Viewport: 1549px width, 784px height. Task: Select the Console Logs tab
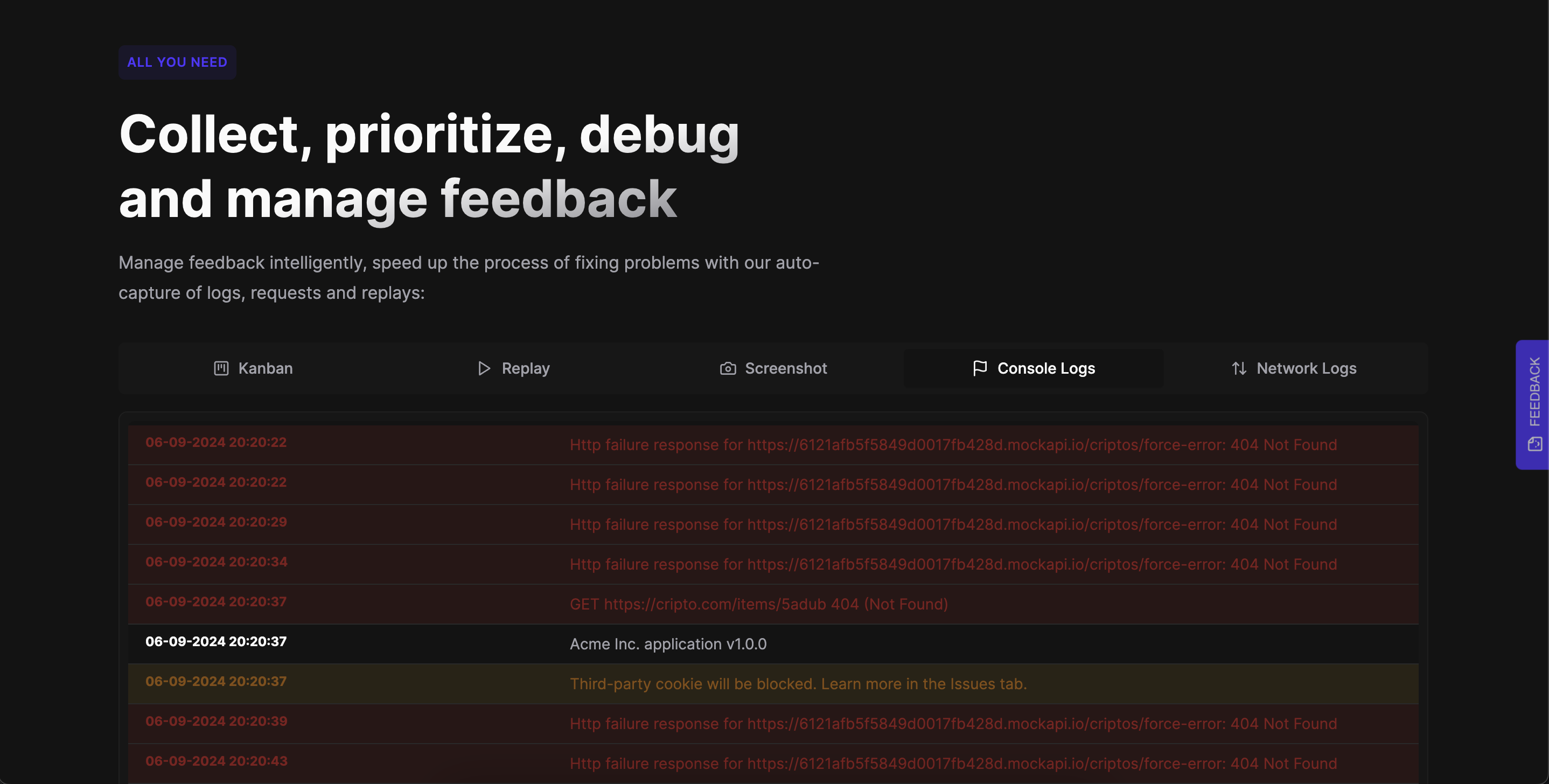click(x=1034, y=368)
